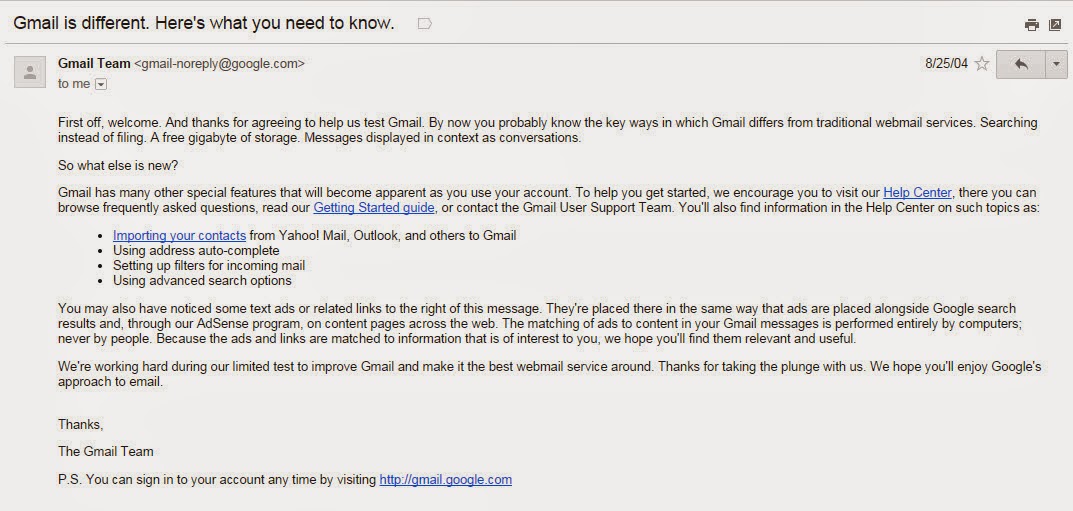1073x511 pixels.
Task: Click the 8/25/04 message date
Action: [x=946, y=64]
